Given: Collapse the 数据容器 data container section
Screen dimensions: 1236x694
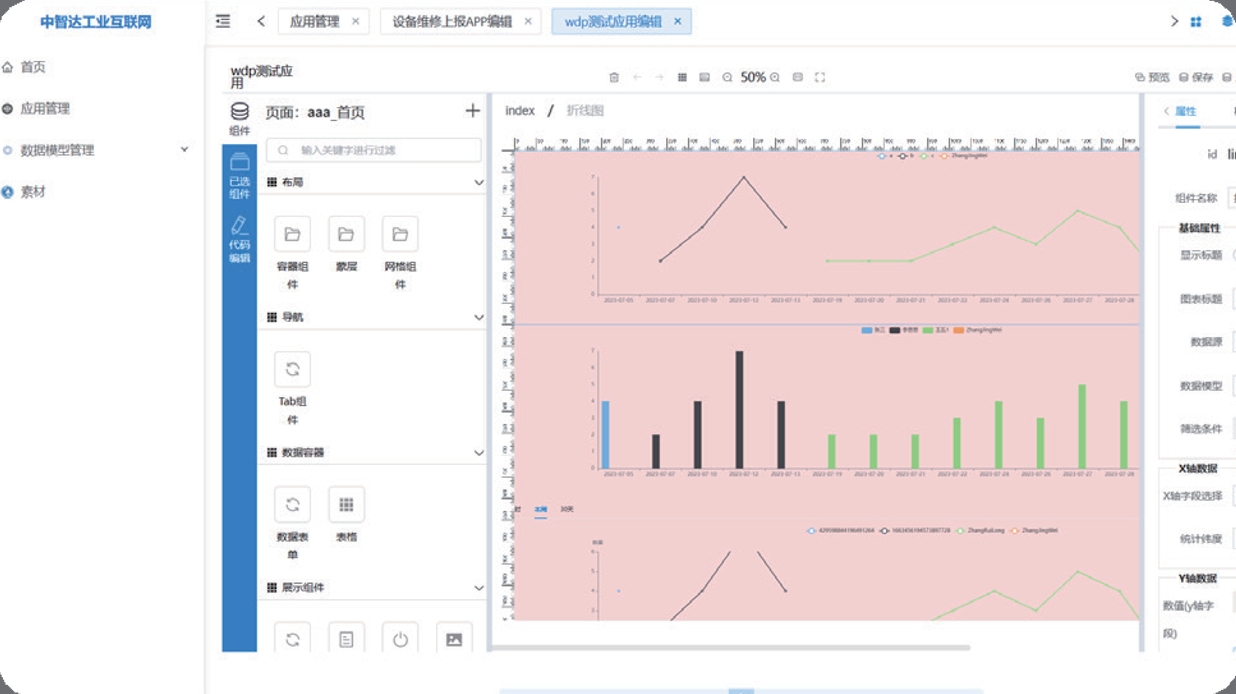Looking at the screenshot, I should click(478, 453).
